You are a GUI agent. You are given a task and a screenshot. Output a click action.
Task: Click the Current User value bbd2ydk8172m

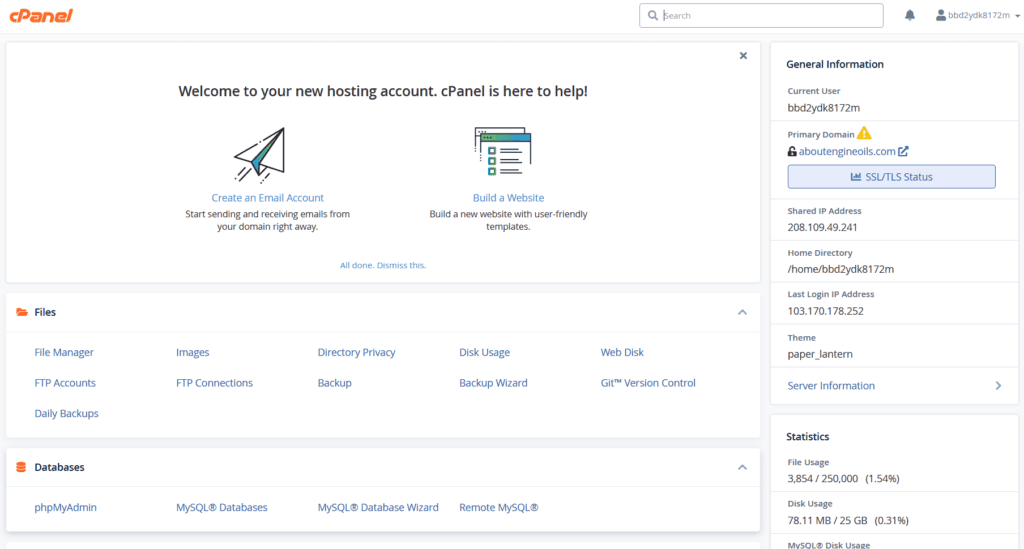pyautogui.click(x=824, y=108)
